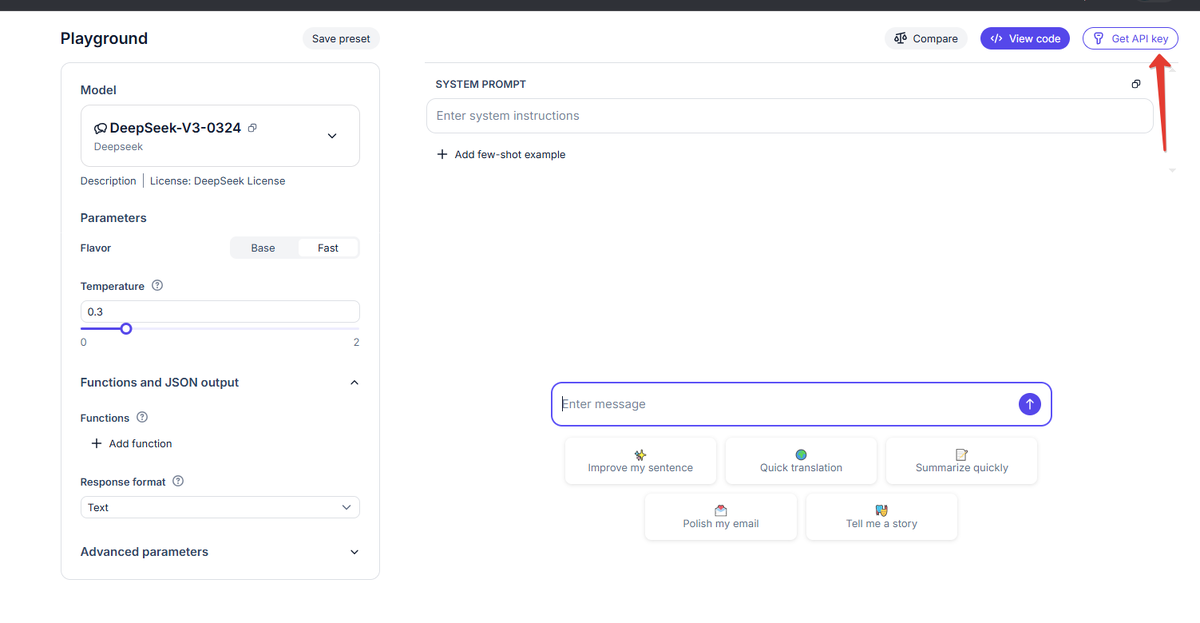Collapse Functions and JSON output section
Image resolution: width=1200 pixels, height=623 pixels.
click(354, 382)
